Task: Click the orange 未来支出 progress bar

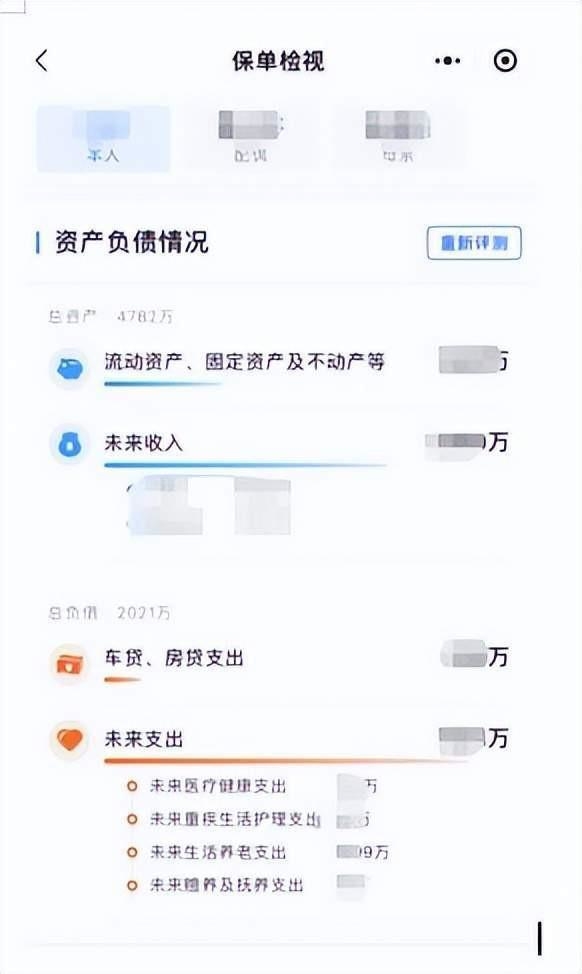Action: [x=286, y=760]
